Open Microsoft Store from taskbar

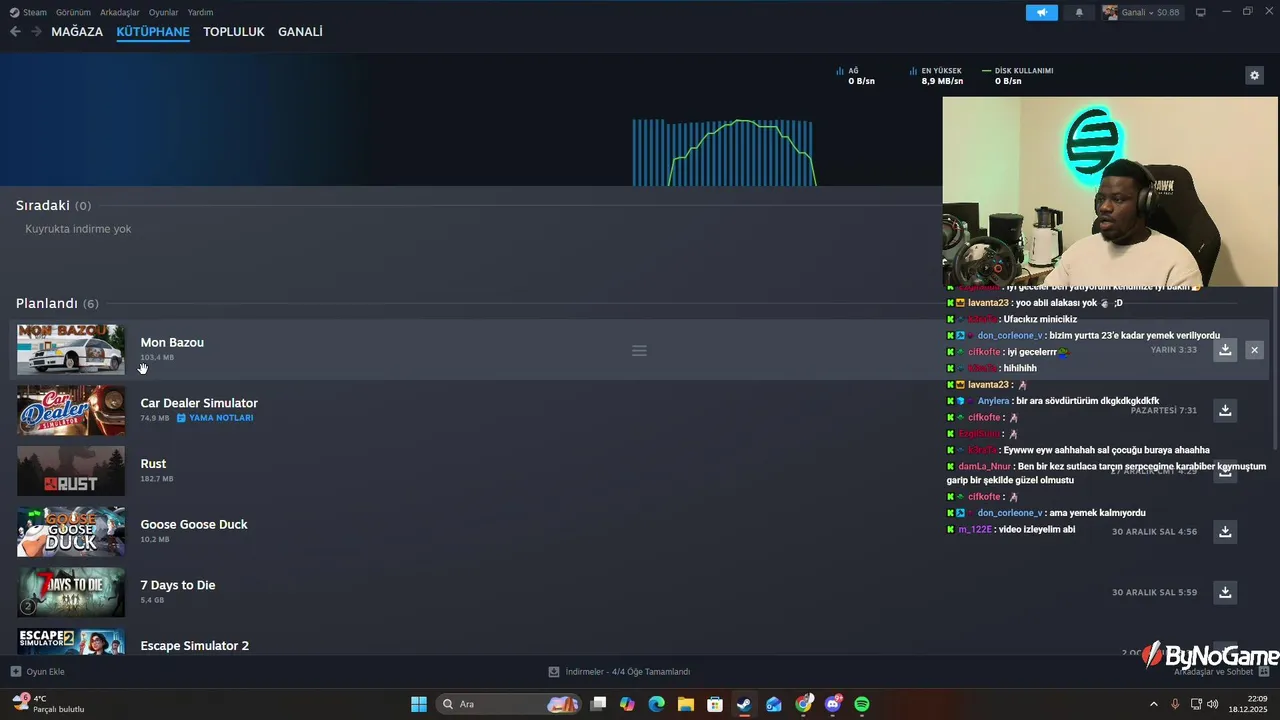pyautogui.click(x=715, y=704)
